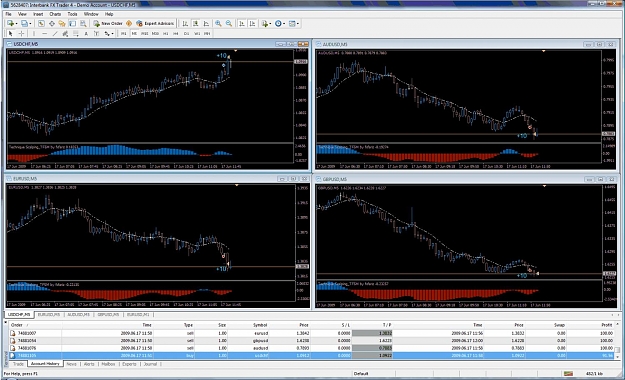Zoom in on the chart
Screen dimensions: 625x380
coord(218,24)
